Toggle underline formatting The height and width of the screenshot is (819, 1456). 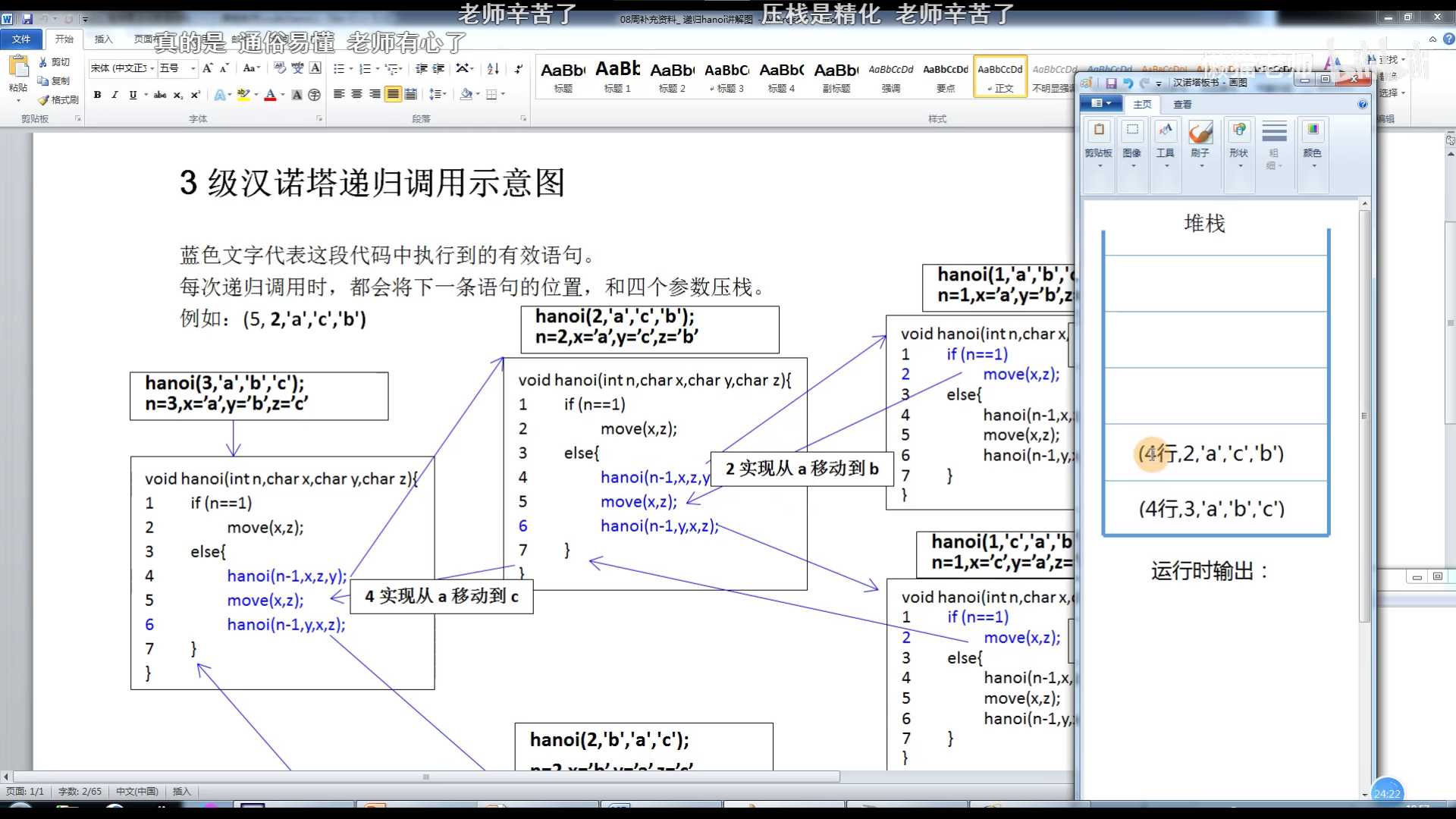click(133, 95)
